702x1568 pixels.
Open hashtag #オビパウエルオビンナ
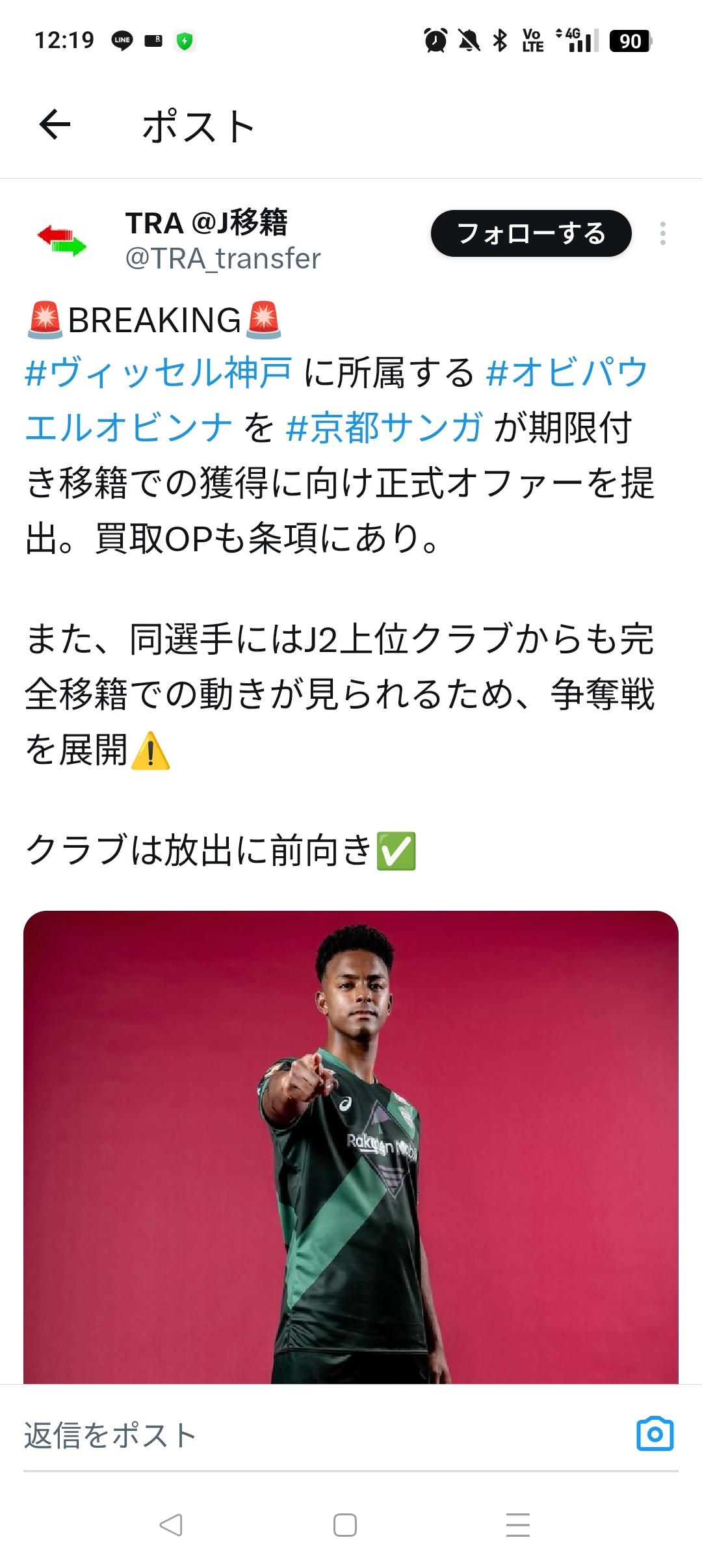[567, 372]
